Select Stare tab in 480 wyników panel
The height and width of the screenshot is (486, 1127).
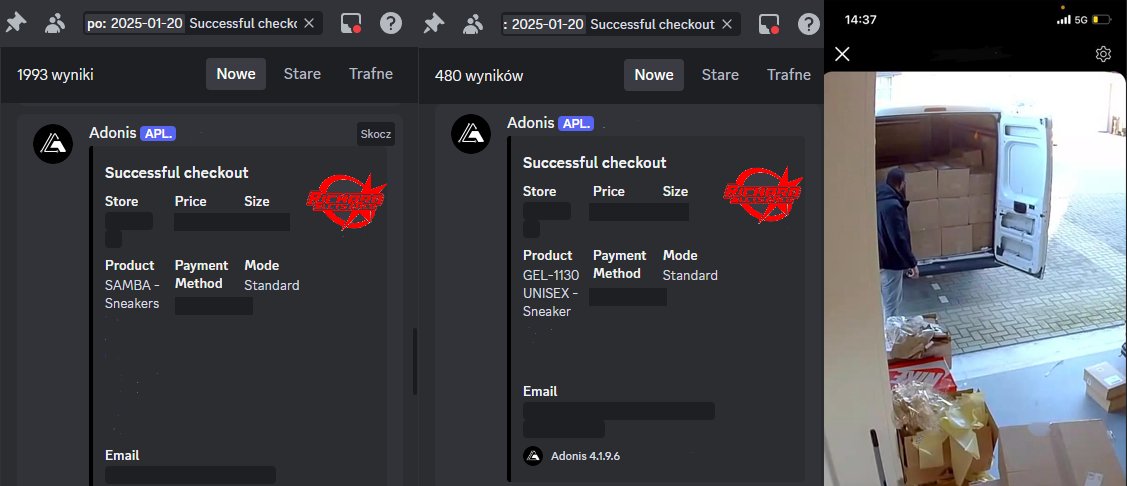tap(719, 75)
